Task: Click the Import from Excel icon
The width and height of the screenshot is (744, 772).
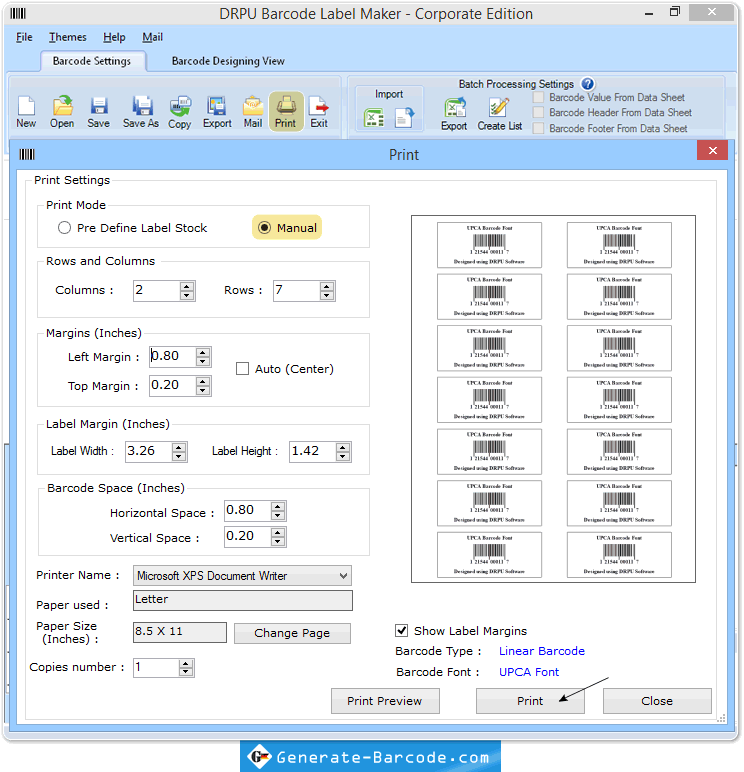Action: click(x=374, y=118)
